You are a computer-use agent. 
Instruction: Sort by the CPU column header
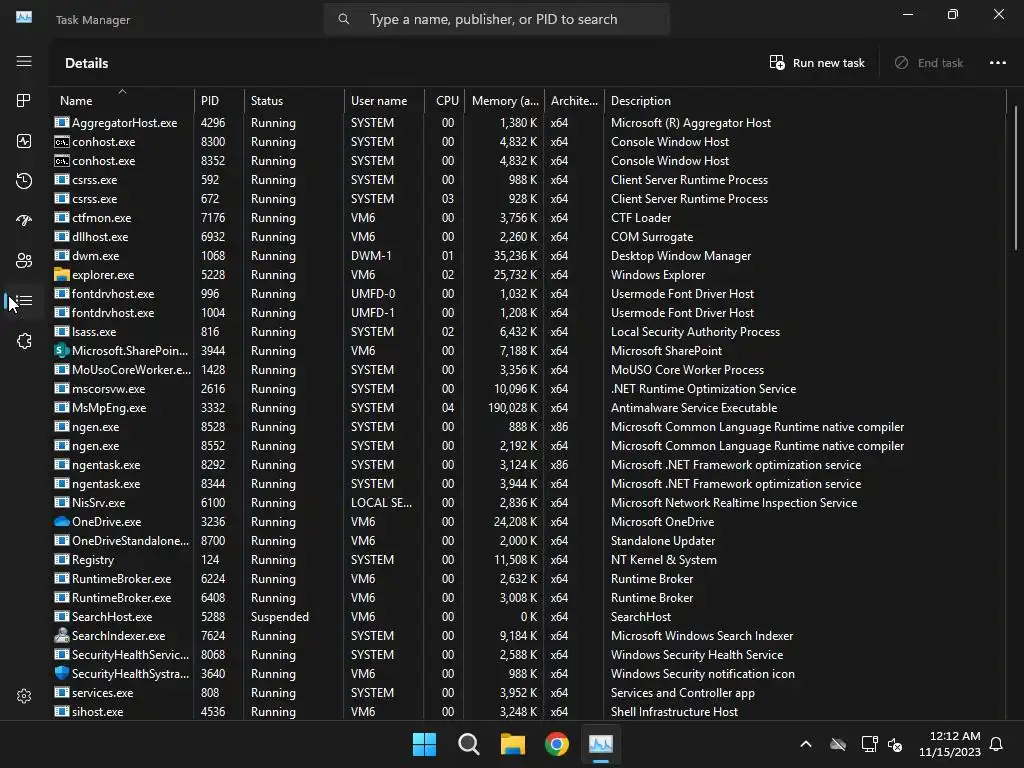[x=445, y=101]
